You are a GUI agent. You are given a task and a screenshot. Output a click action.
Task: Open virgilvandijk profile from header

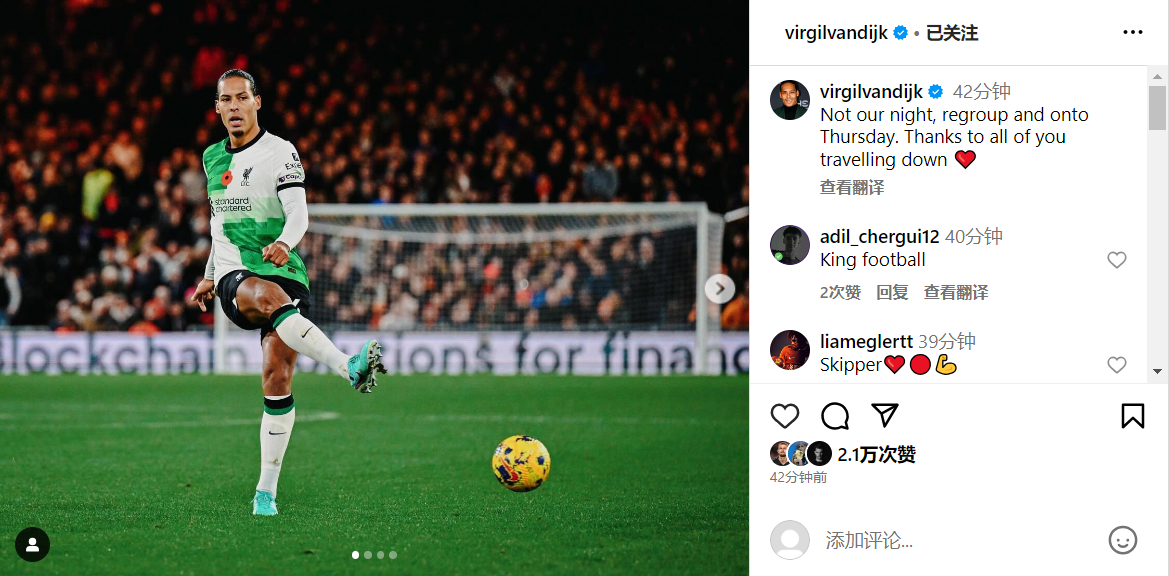(x=836, y=33)
